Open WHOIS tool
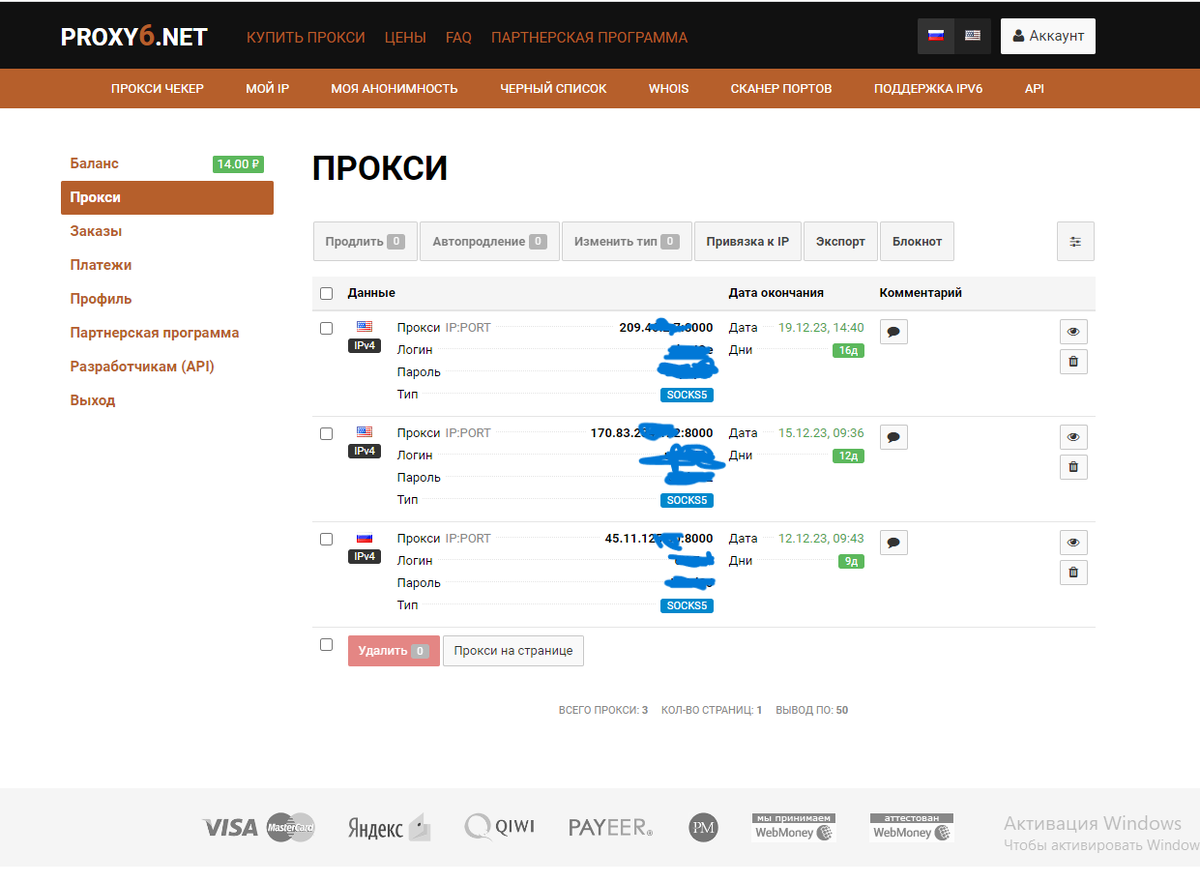Viewport: 1200px width, 883px height. click(668, 88)
